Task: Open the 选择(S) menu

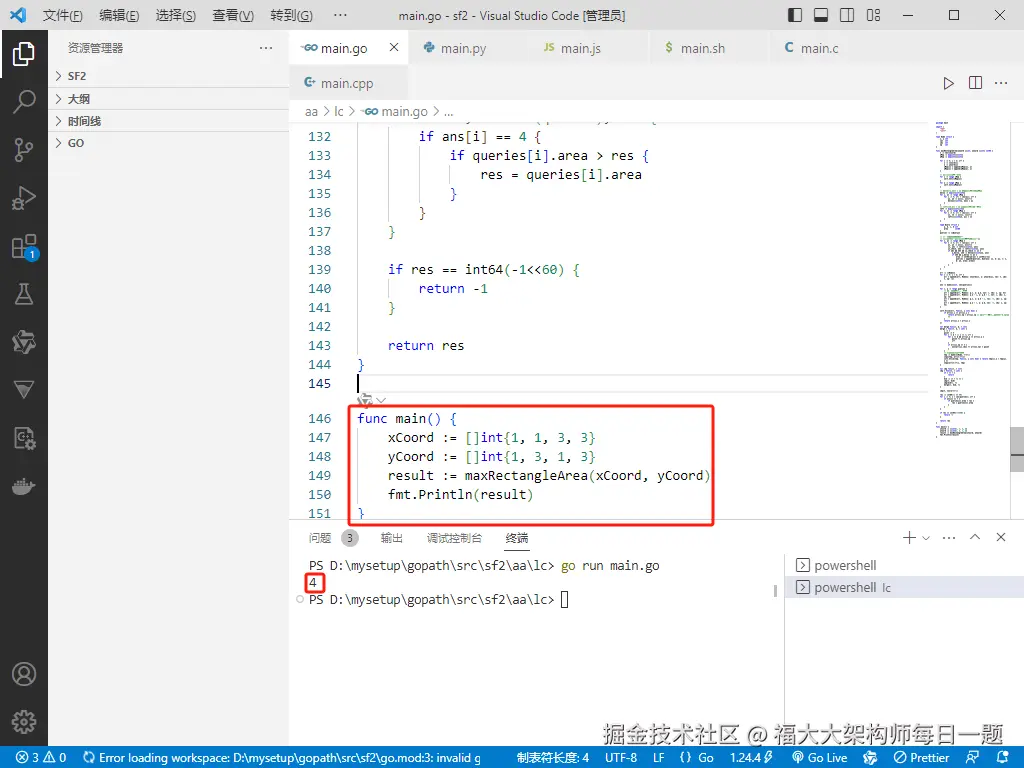Action: (175, 15)
